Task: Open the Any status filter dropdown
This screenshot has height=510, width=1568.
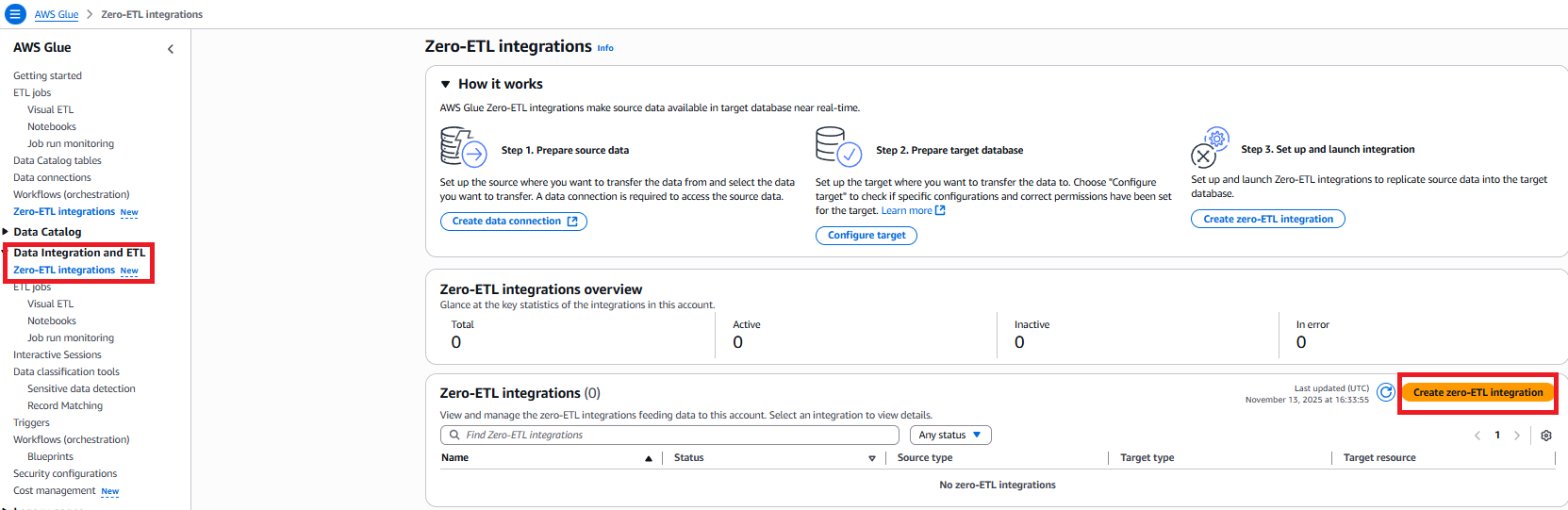Action: point(950,436)
